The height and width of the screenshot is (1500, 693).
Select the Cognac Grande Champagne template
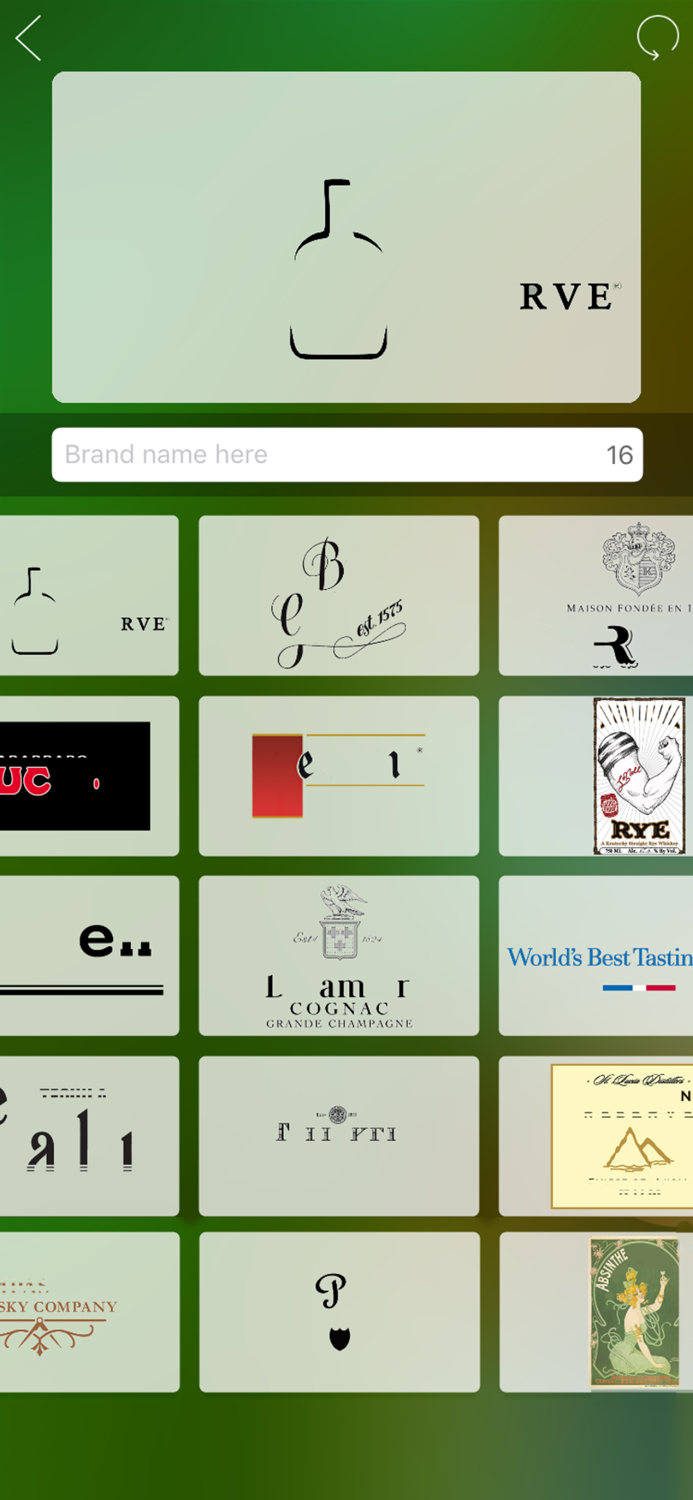coord(339,955)
